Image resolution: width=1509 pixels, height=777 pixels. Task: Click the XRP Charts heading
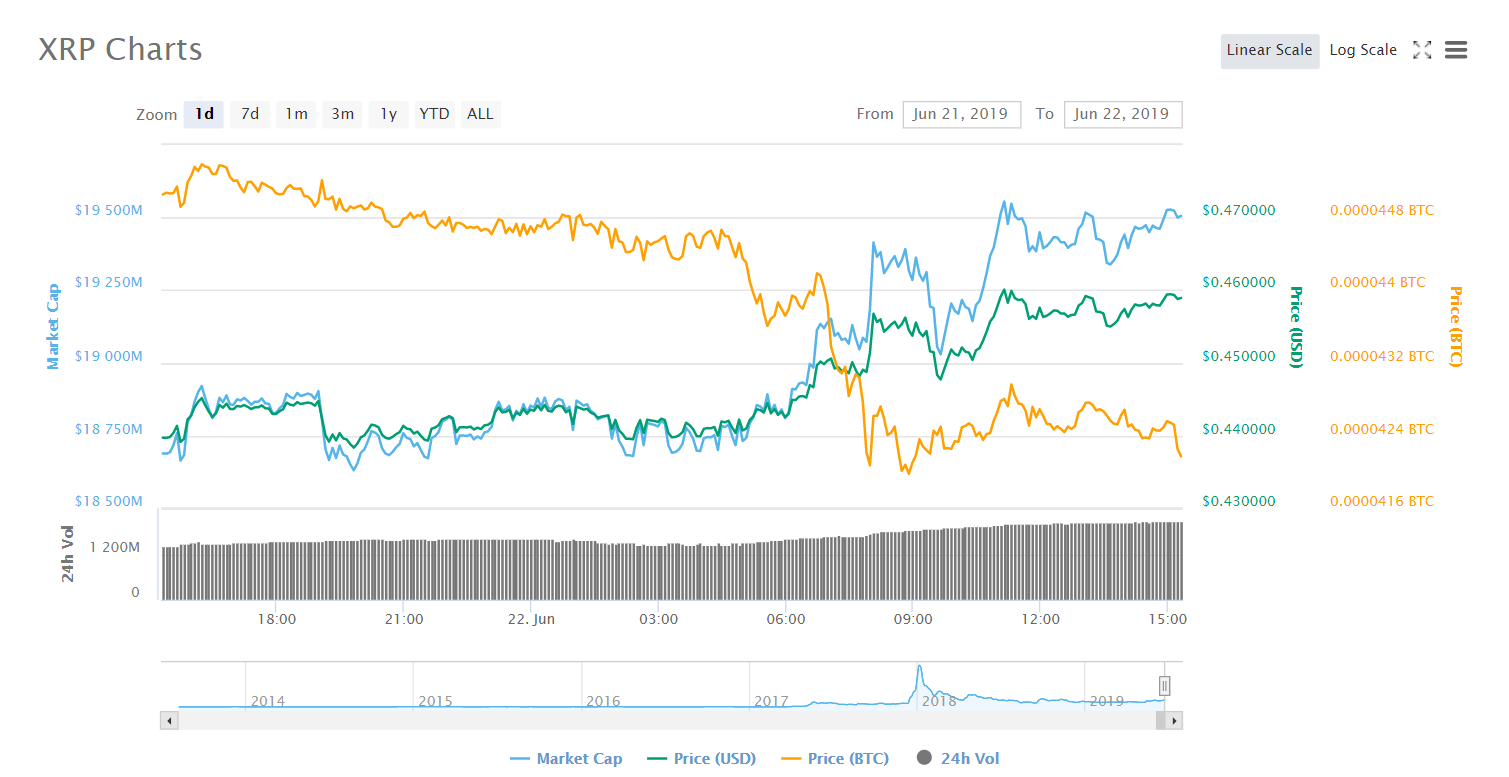[x=120, y=49]
